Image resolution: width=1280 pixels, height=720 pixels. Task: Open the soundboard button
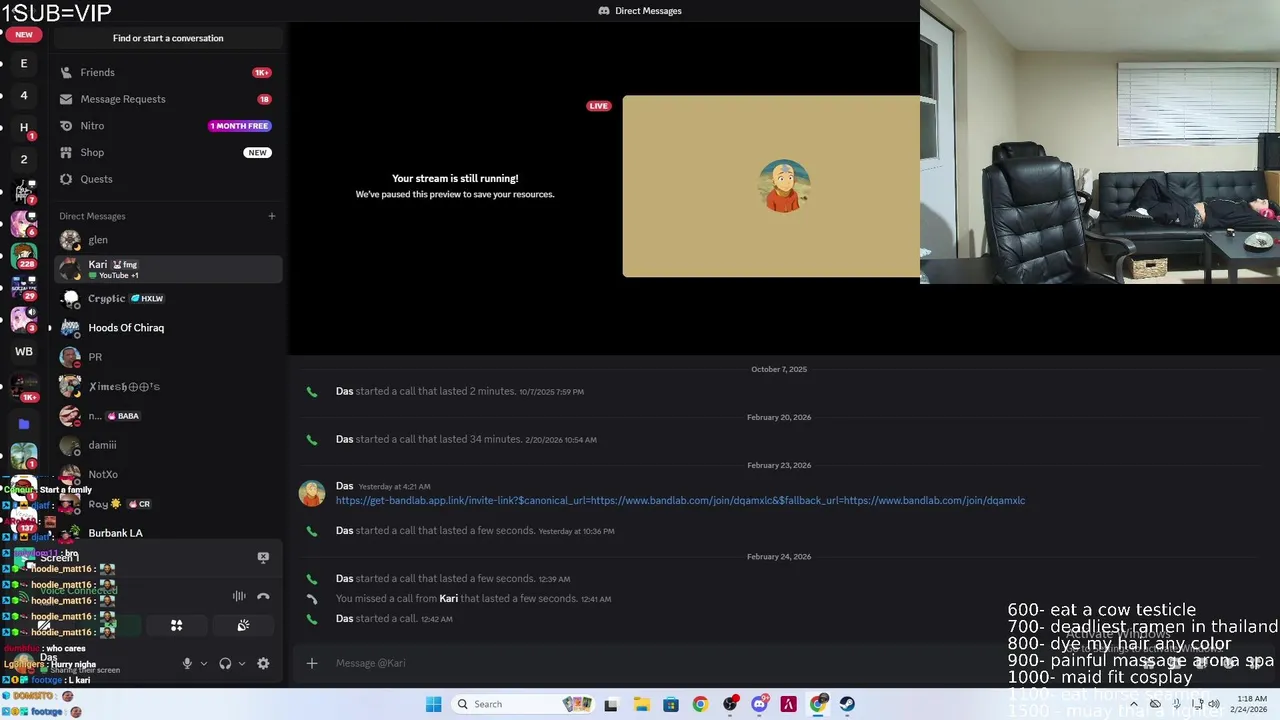point(243,626)
